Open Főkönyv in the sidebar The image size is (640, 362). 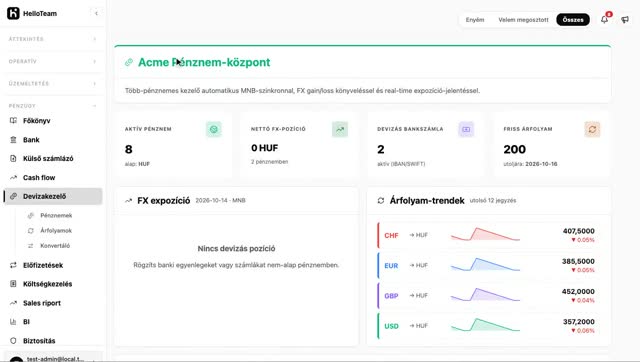(x=53, y=121)
